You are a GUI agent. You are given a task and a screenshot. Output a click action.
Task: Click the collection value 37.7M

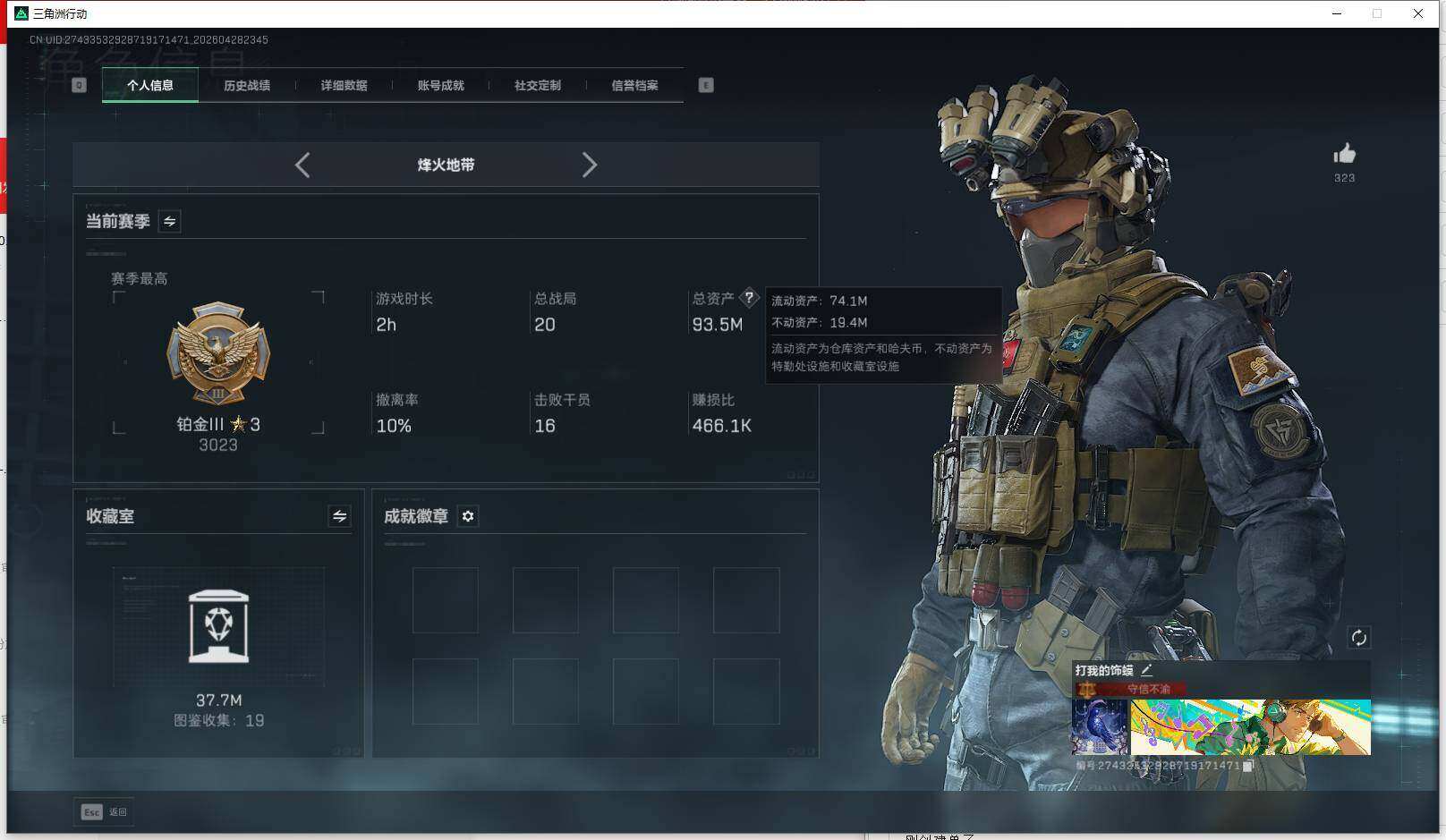tap(219, 700)
